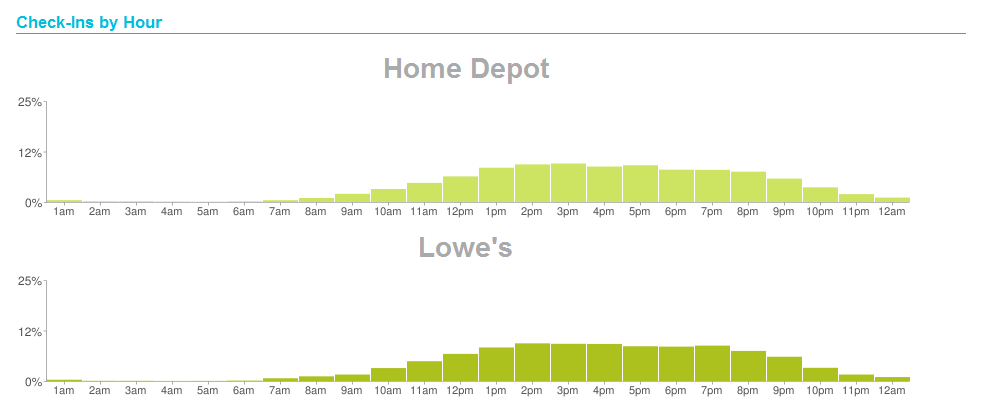This screenshot has width=981, height=412.
Task: Select Lowe's 1pm bar
Action: point(496,364)
